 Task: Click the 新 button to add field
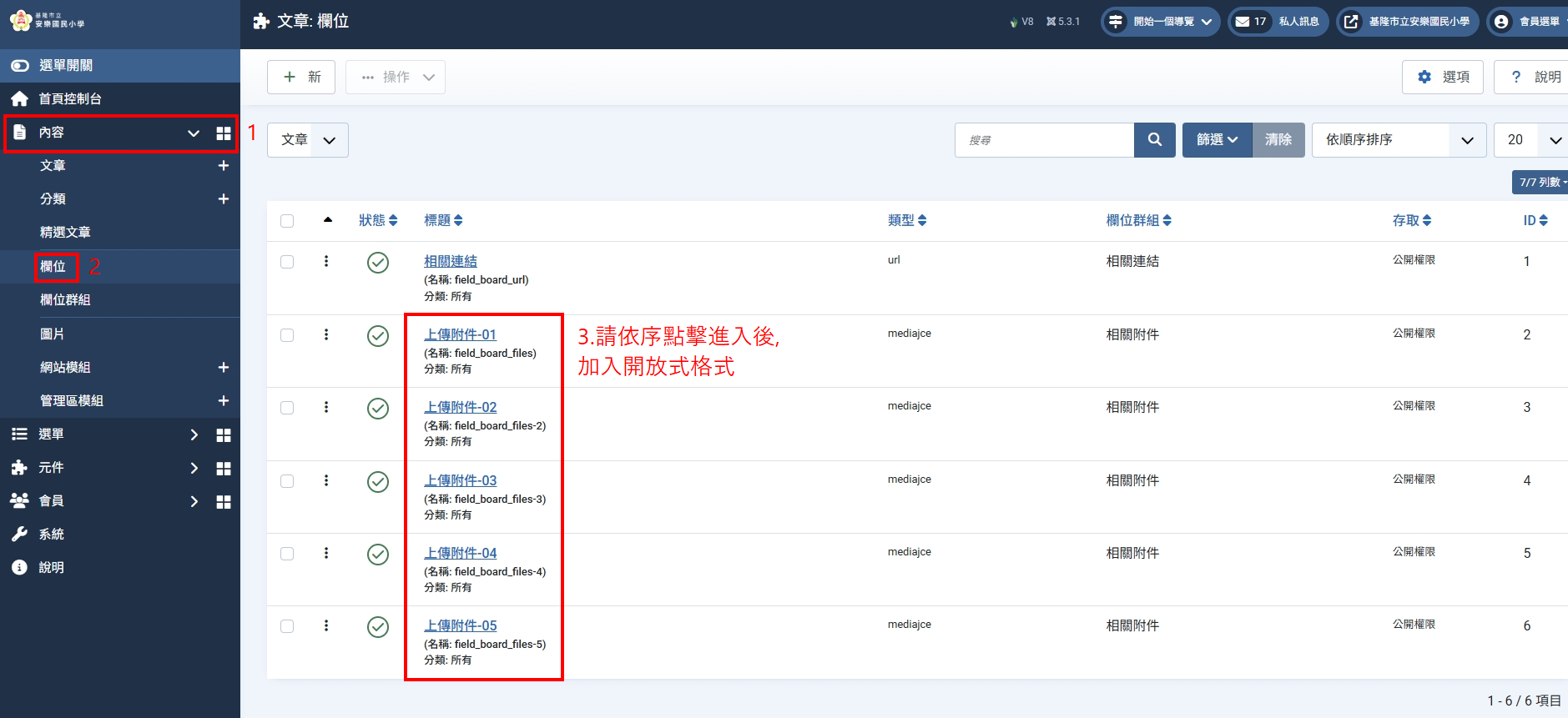coord(301,77)
